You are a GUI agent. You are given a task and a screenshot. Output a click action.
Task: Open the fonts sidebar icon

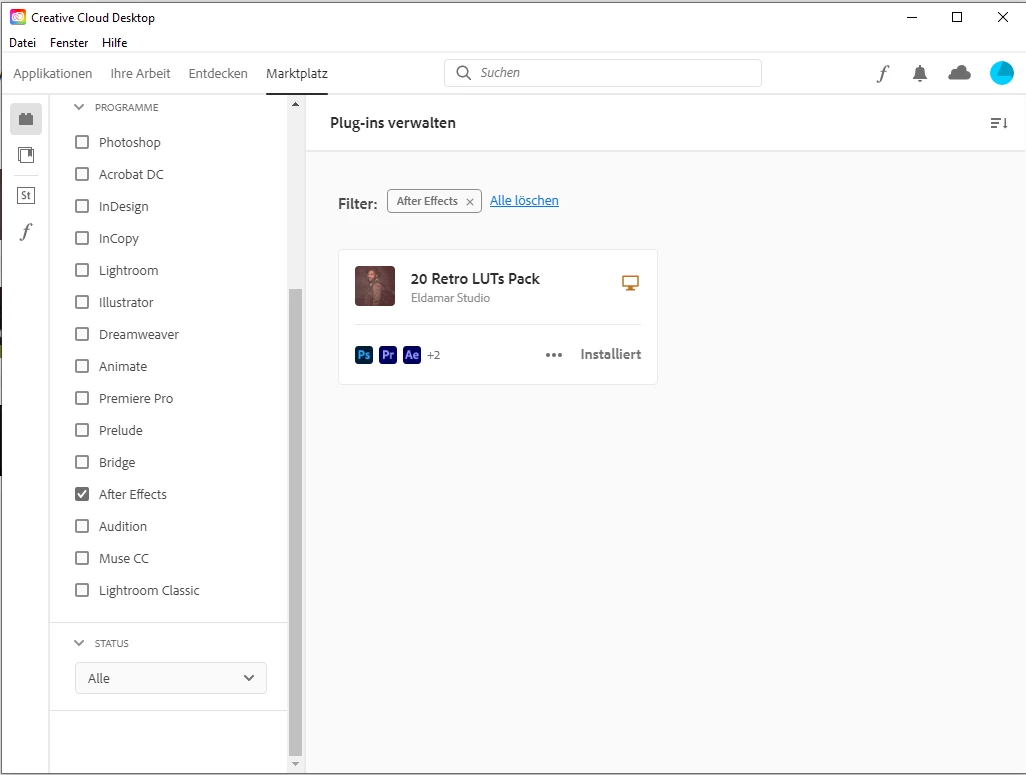point(26,232)
